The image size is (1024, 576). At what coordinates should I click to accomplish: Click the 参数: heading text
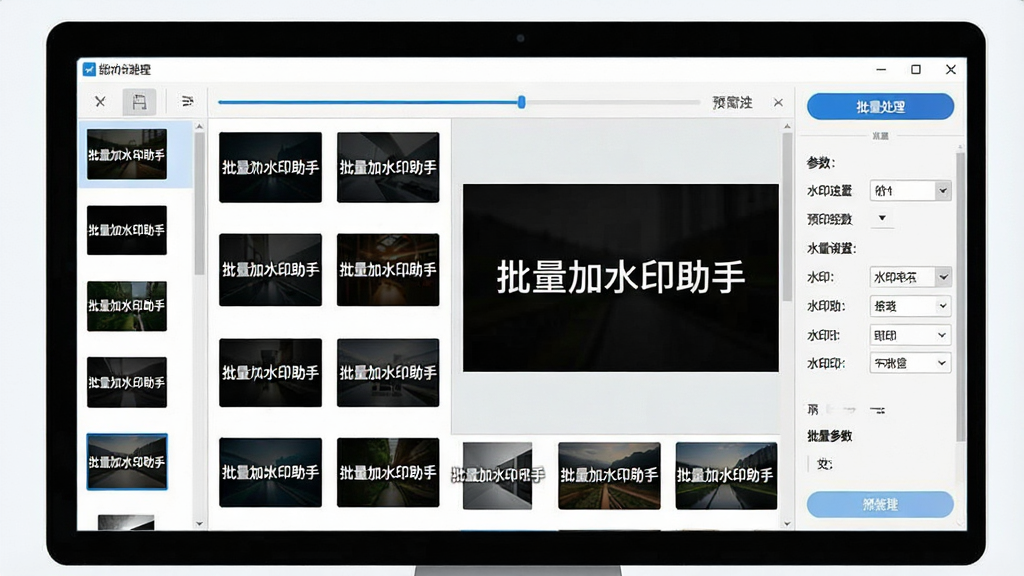(x=821, y=163)
